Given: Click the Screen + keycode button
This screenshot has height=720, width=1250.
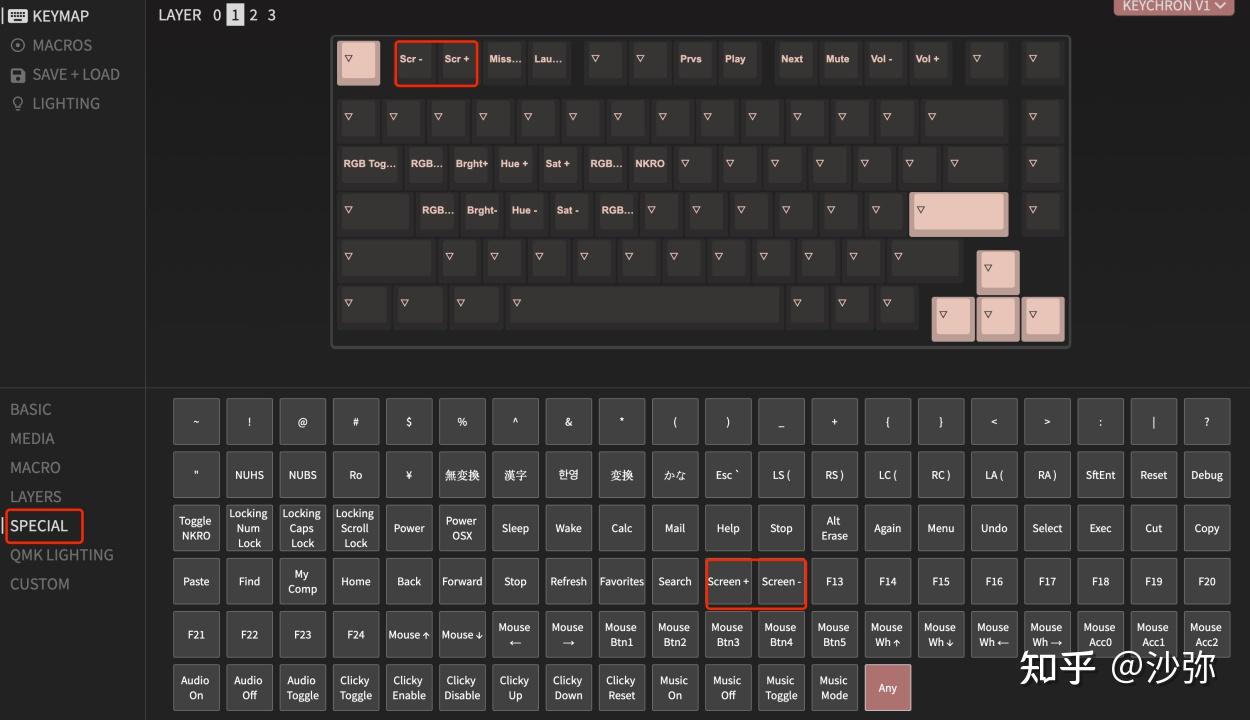Looking at the screenshot, I should 728,581.
